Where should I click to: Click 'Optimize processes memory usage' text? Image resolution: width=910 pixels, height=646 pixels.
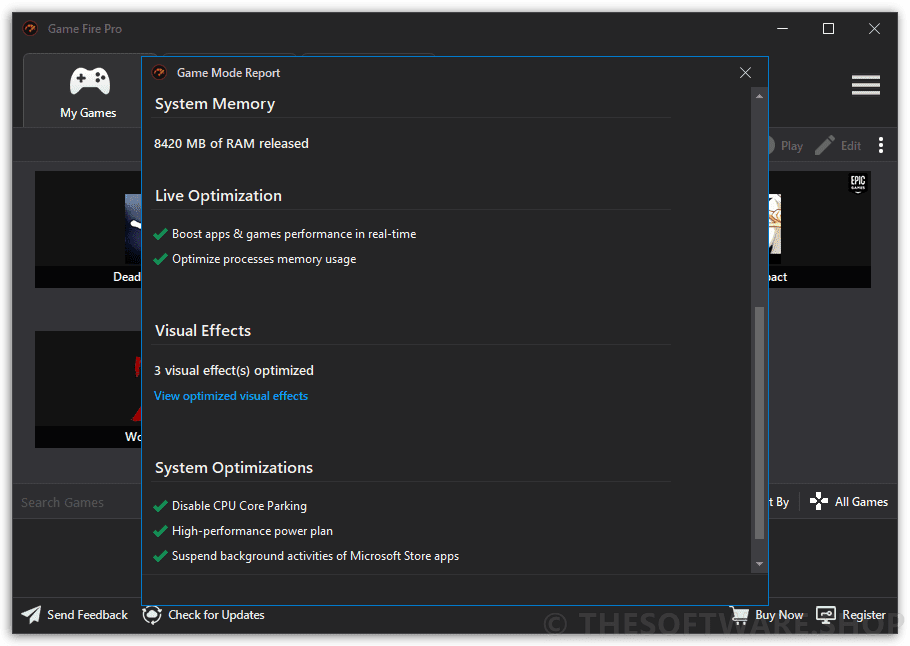264,259
